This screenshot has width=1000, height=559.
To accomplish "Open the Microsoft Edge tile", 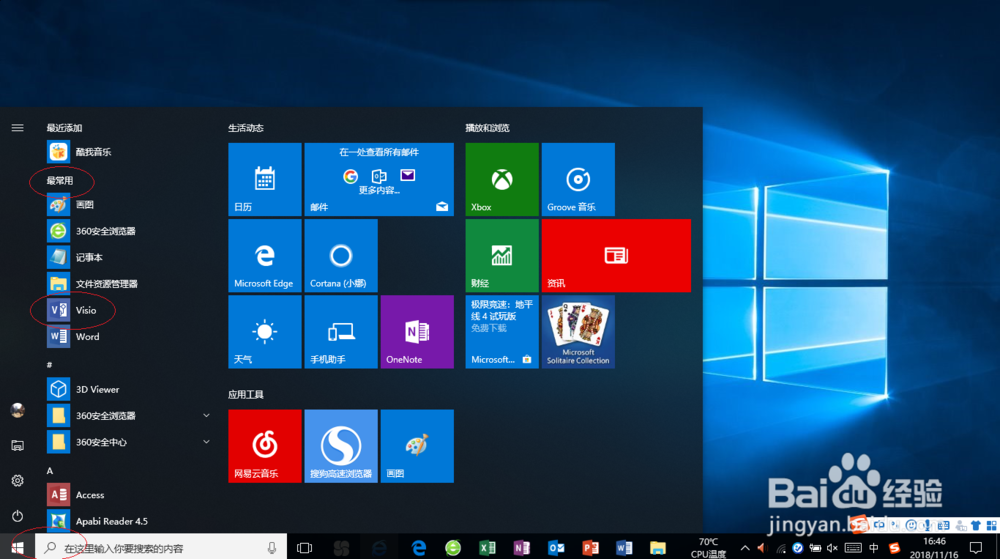I will (x=265, y=256).
